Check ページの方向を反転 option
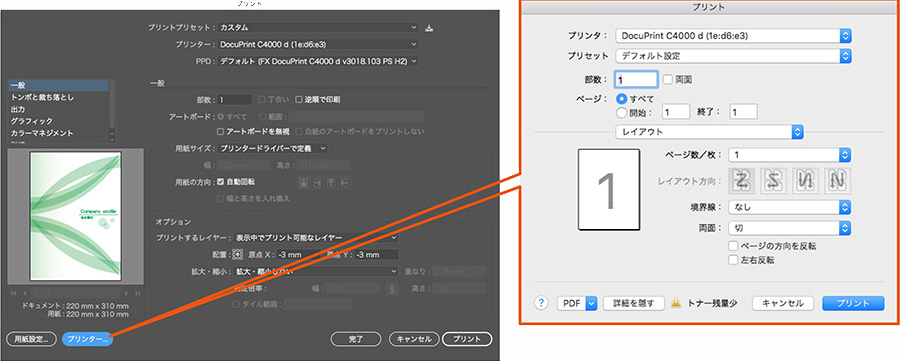 733,246
